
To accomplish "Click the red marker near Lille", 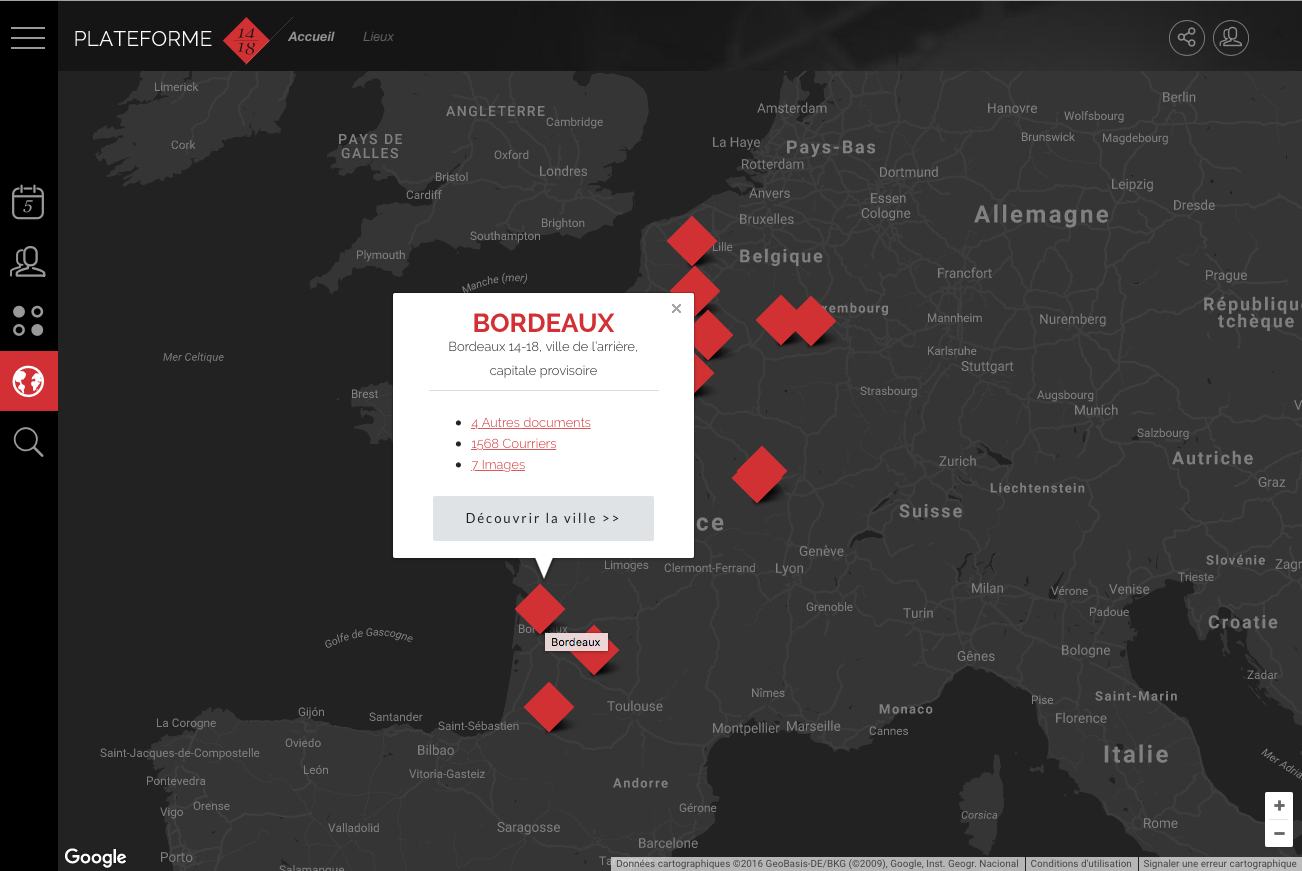I will pyautogui.click(x=691, y=240).
